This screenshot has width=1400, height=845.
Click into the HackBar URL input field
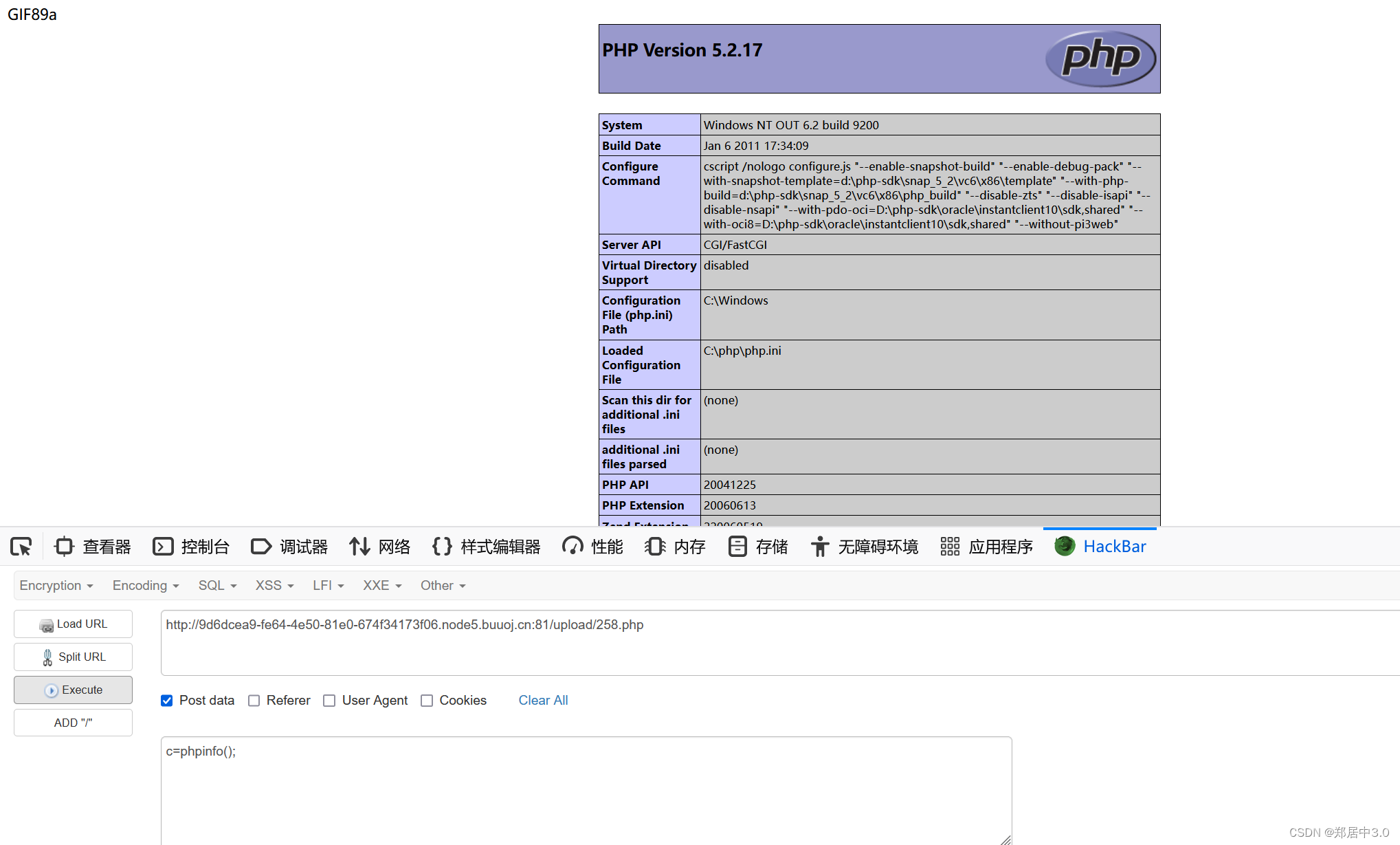tap(780, 642)
